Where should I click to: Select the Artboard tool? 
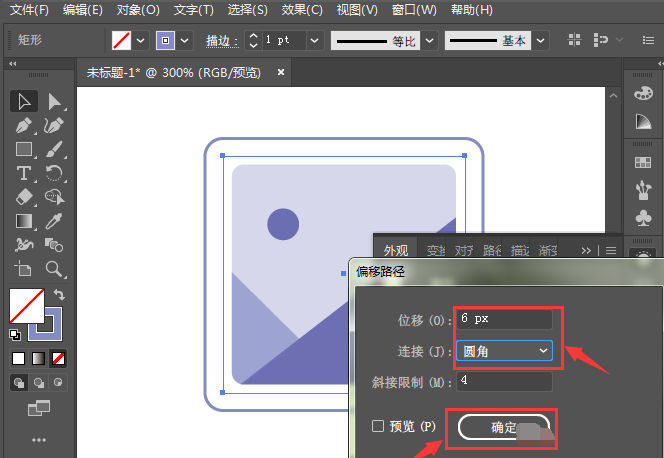24,269
